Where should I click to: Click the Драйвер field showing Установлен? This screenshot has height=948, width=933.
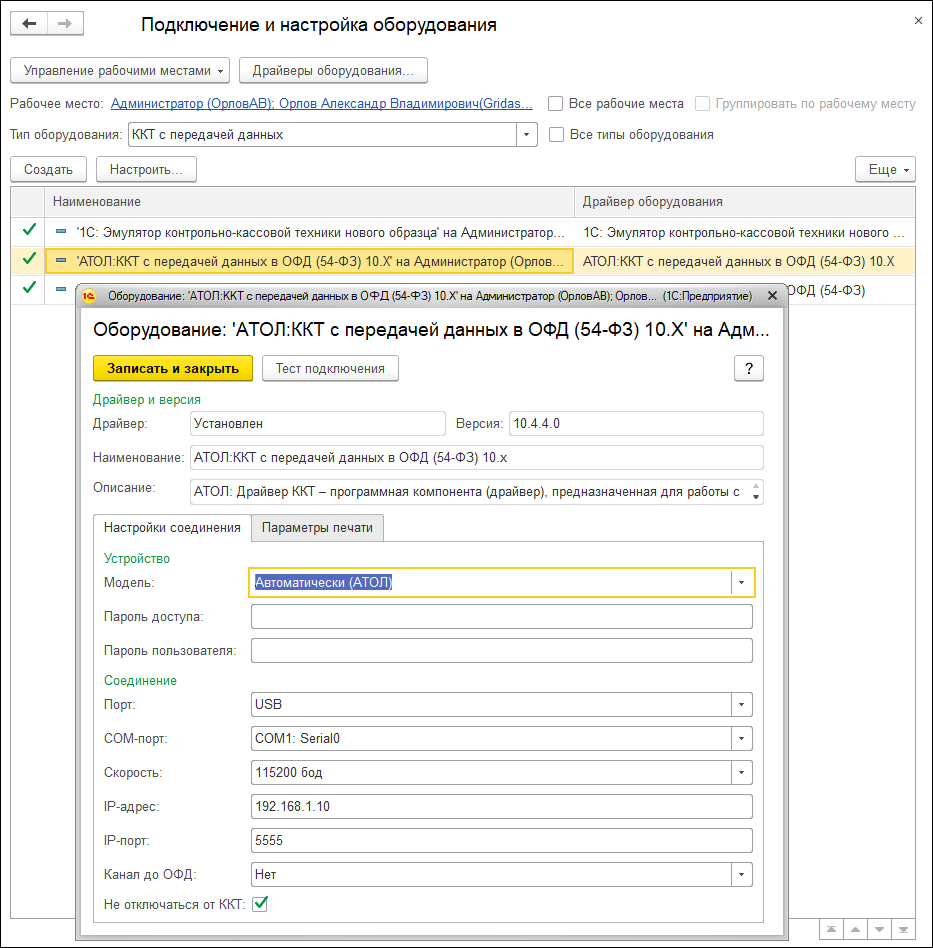coord(317,423)
